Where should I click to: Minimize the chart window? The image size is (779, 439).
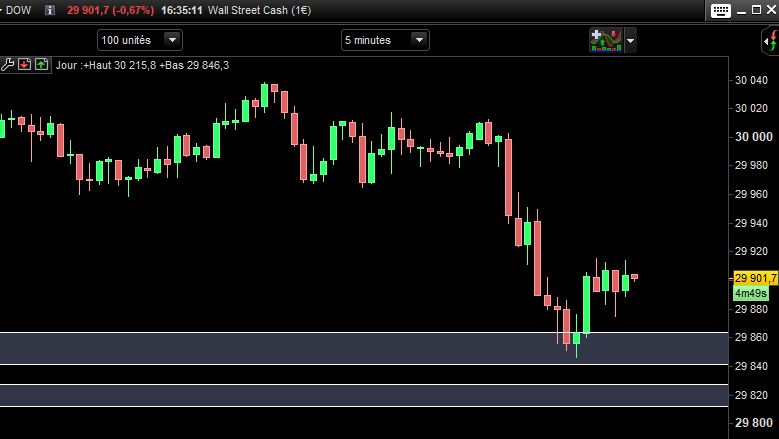pos(741,10)
